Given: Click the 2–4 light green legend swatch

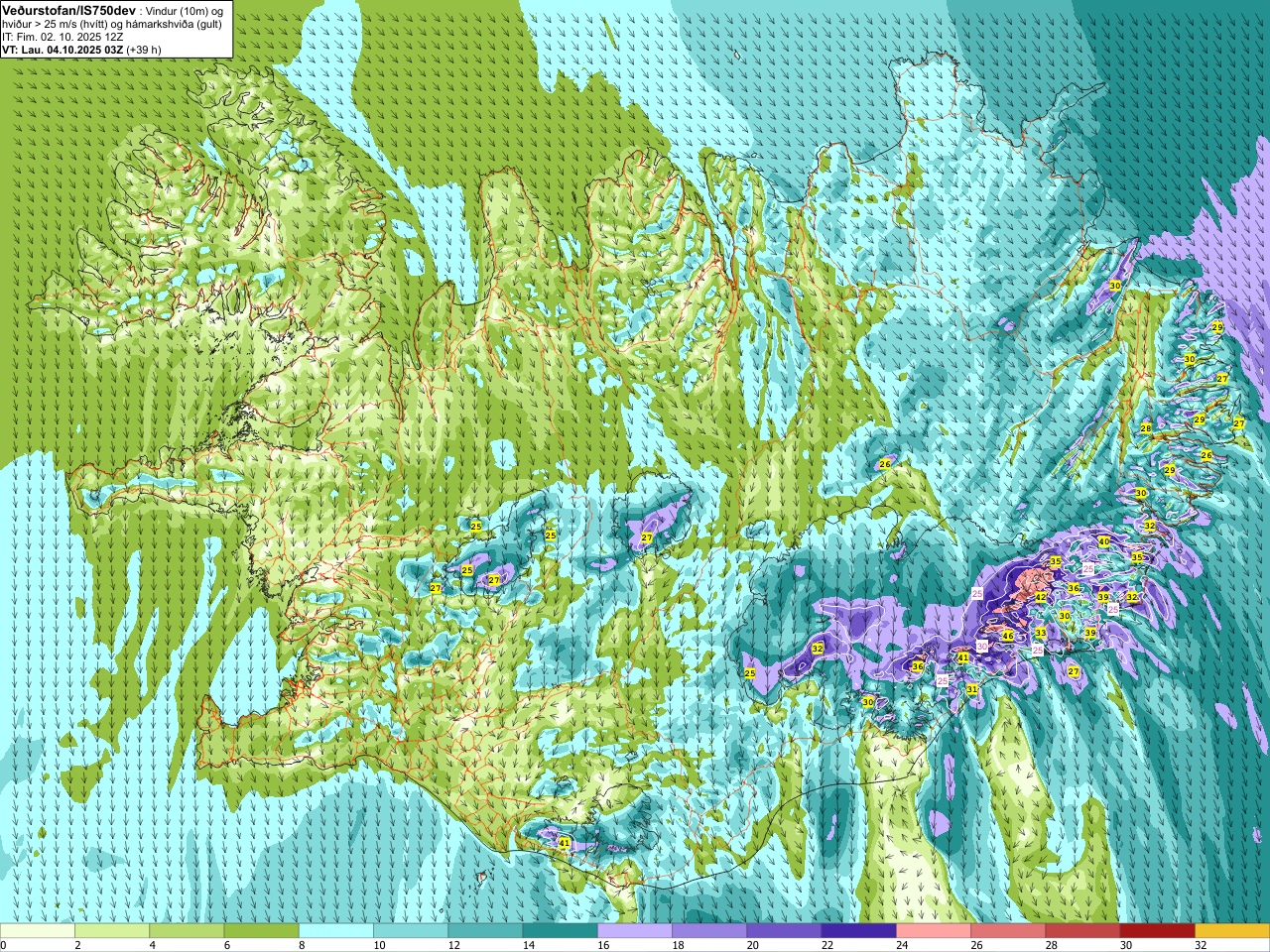Looking at the screenshot, I should (112, 930).
